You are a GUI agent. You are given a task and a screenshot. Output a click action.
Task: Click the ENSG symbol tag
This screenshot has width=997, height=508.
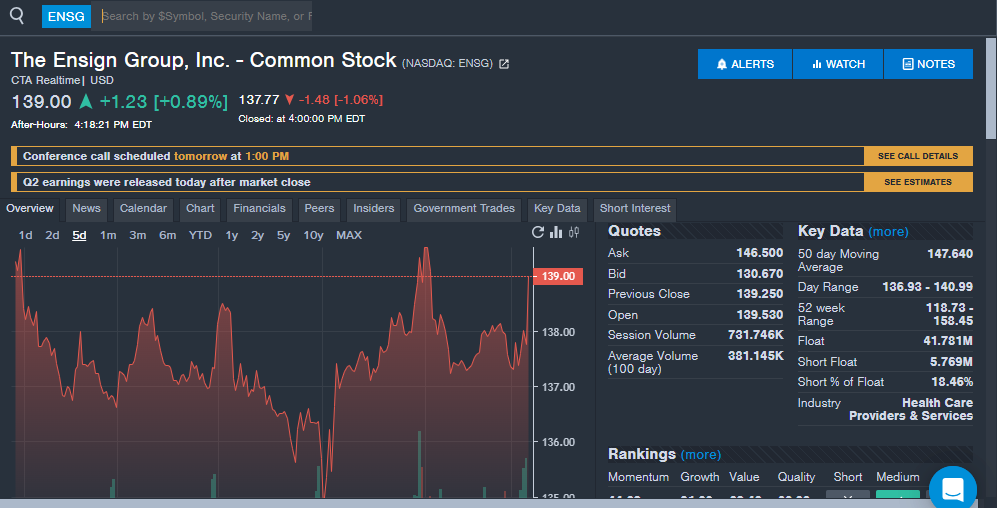click(x=66, y=17)
